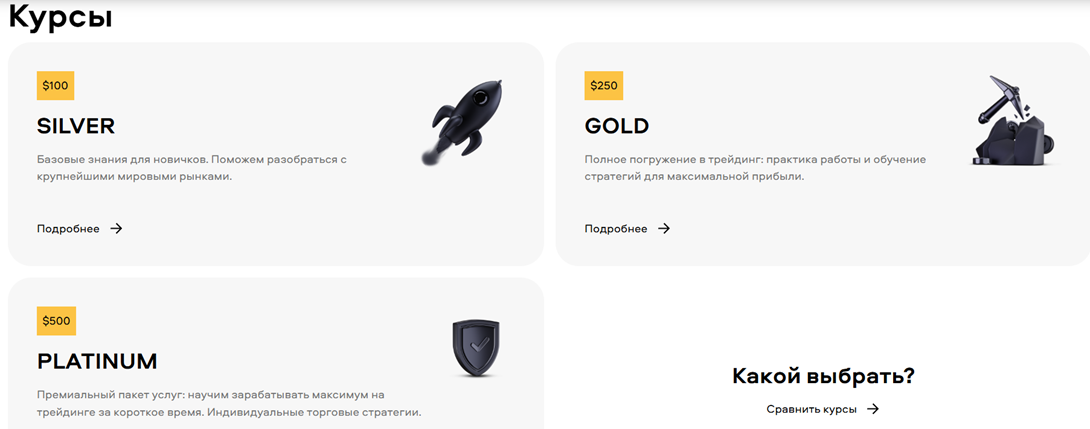Click the GOLD description about Полное погружение
The image size is (1090, 429).
[x=756, y=168]
